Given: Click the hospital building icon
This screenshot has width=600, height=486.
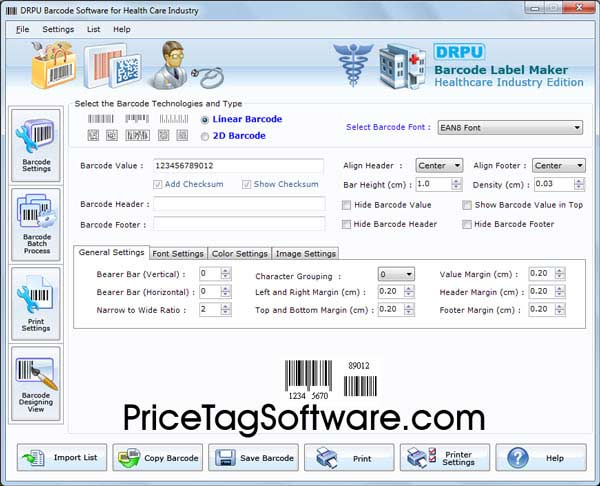Looking at the screenshot, I should pyautogui.click(x=402, y=67).
